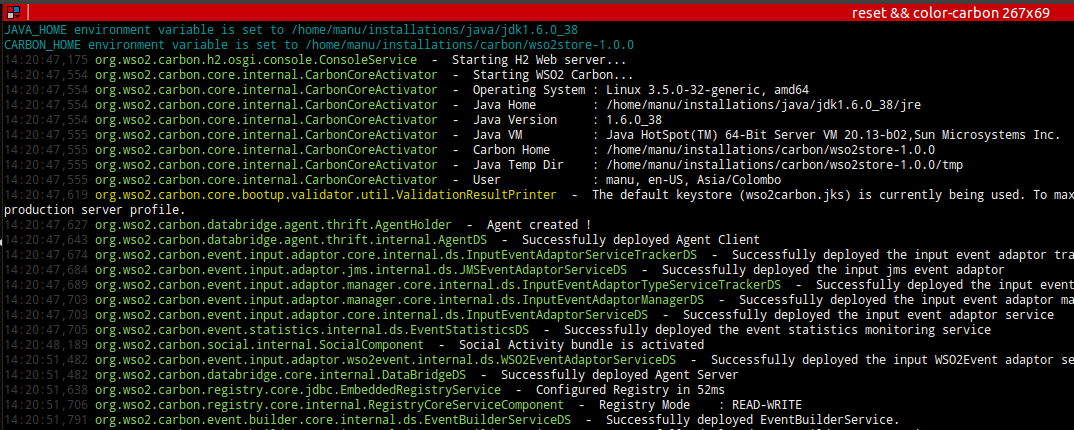Click 'Social Activity bundle is activated' message
1074x430 pixels.
581,346
